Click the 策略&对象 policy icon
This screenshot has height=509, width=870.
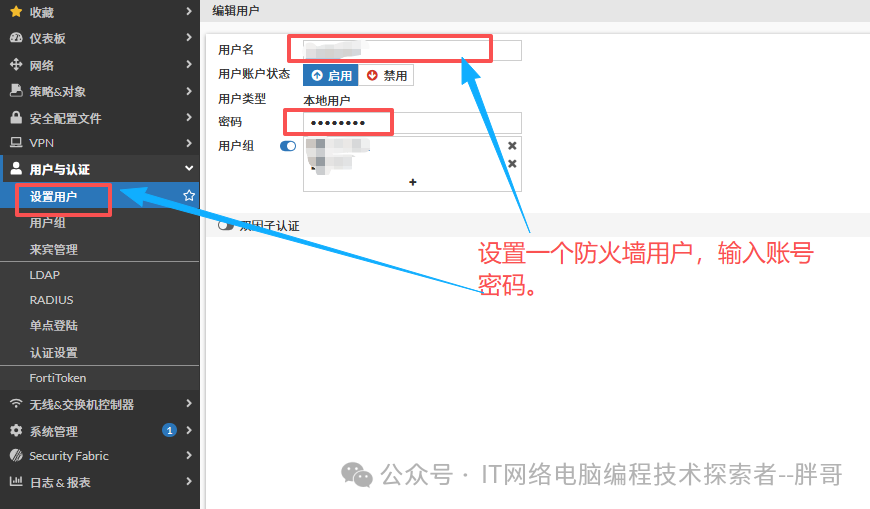16,90
